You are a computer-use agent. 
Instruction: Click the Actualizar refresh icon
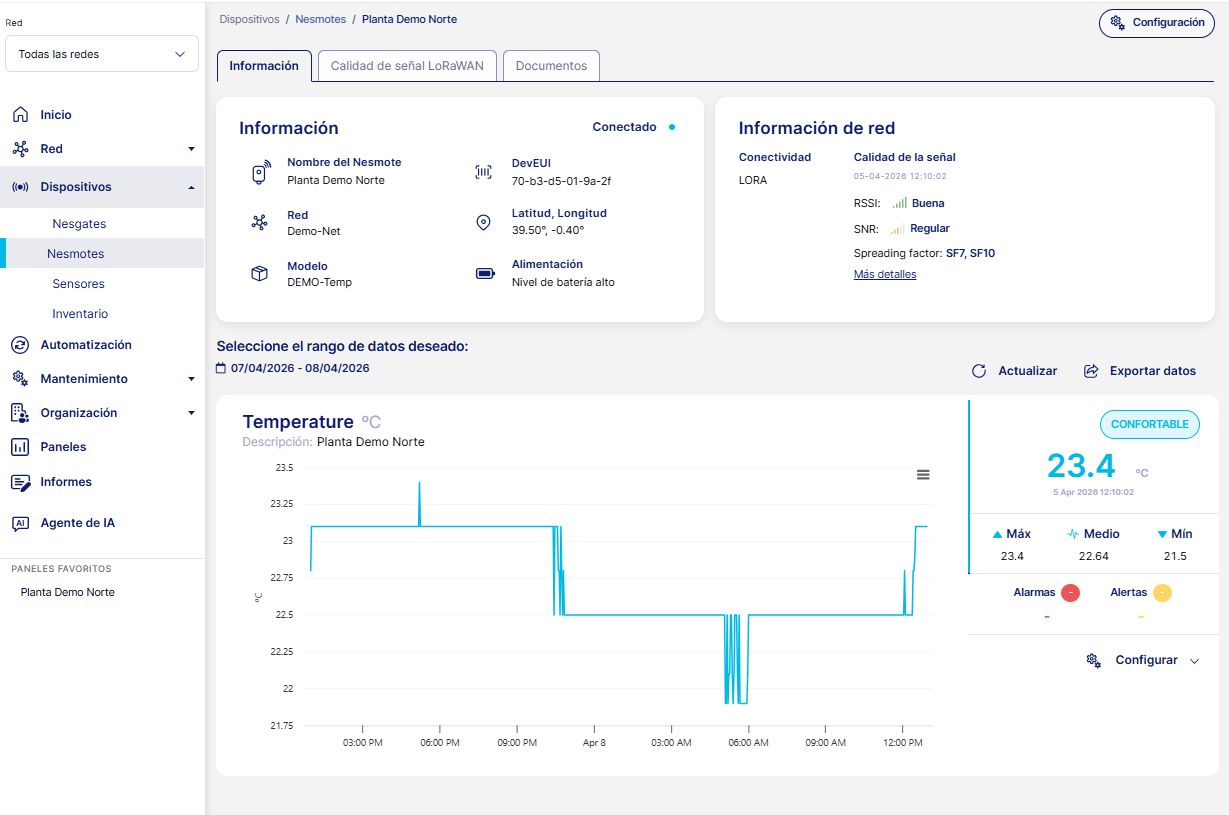tap(979, 371)
